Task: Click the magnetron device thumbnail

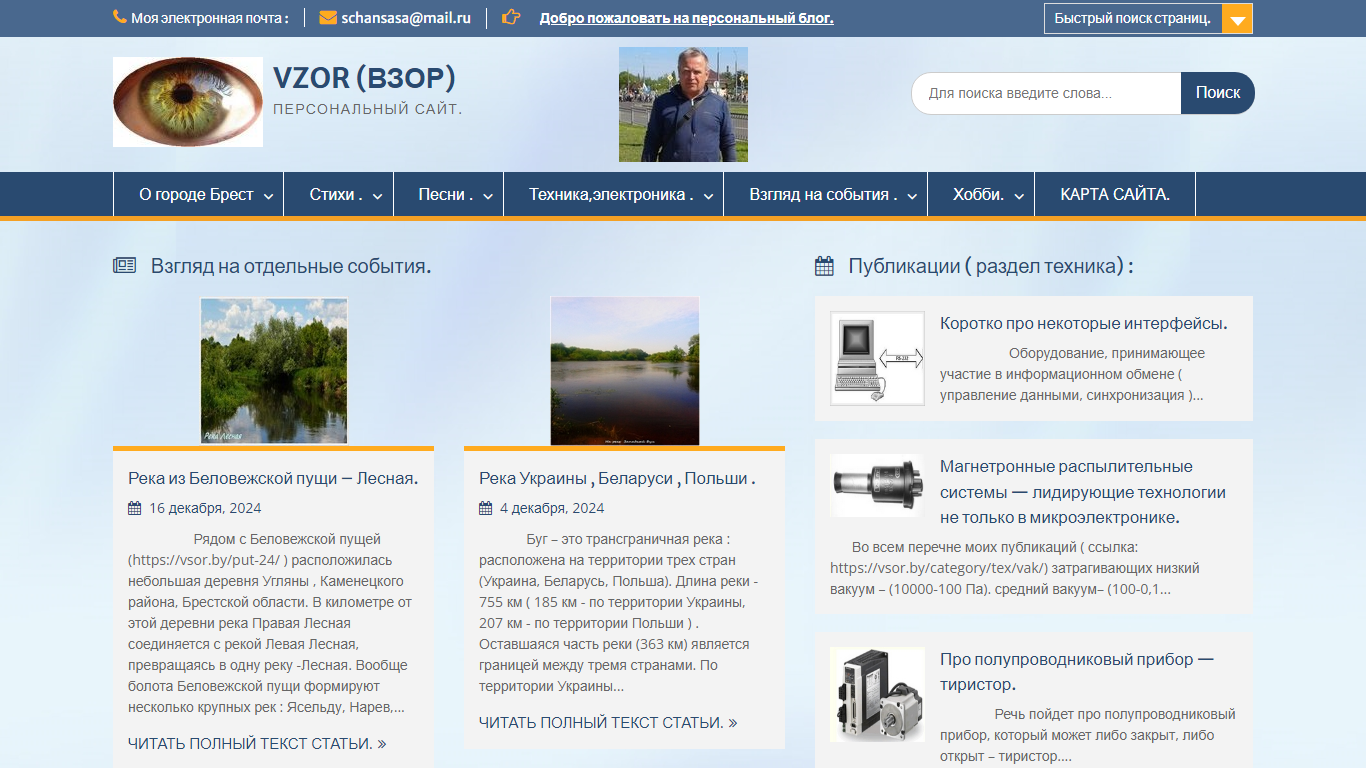Action: (x=877, y=486)
